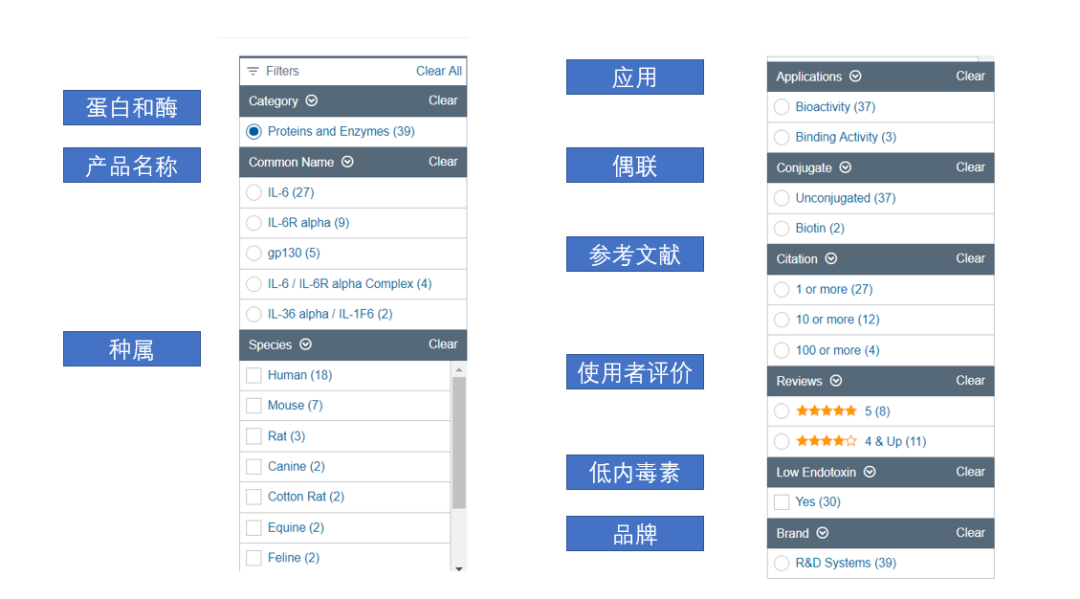Click the Reviews section chevron icon

click(836, 381)
